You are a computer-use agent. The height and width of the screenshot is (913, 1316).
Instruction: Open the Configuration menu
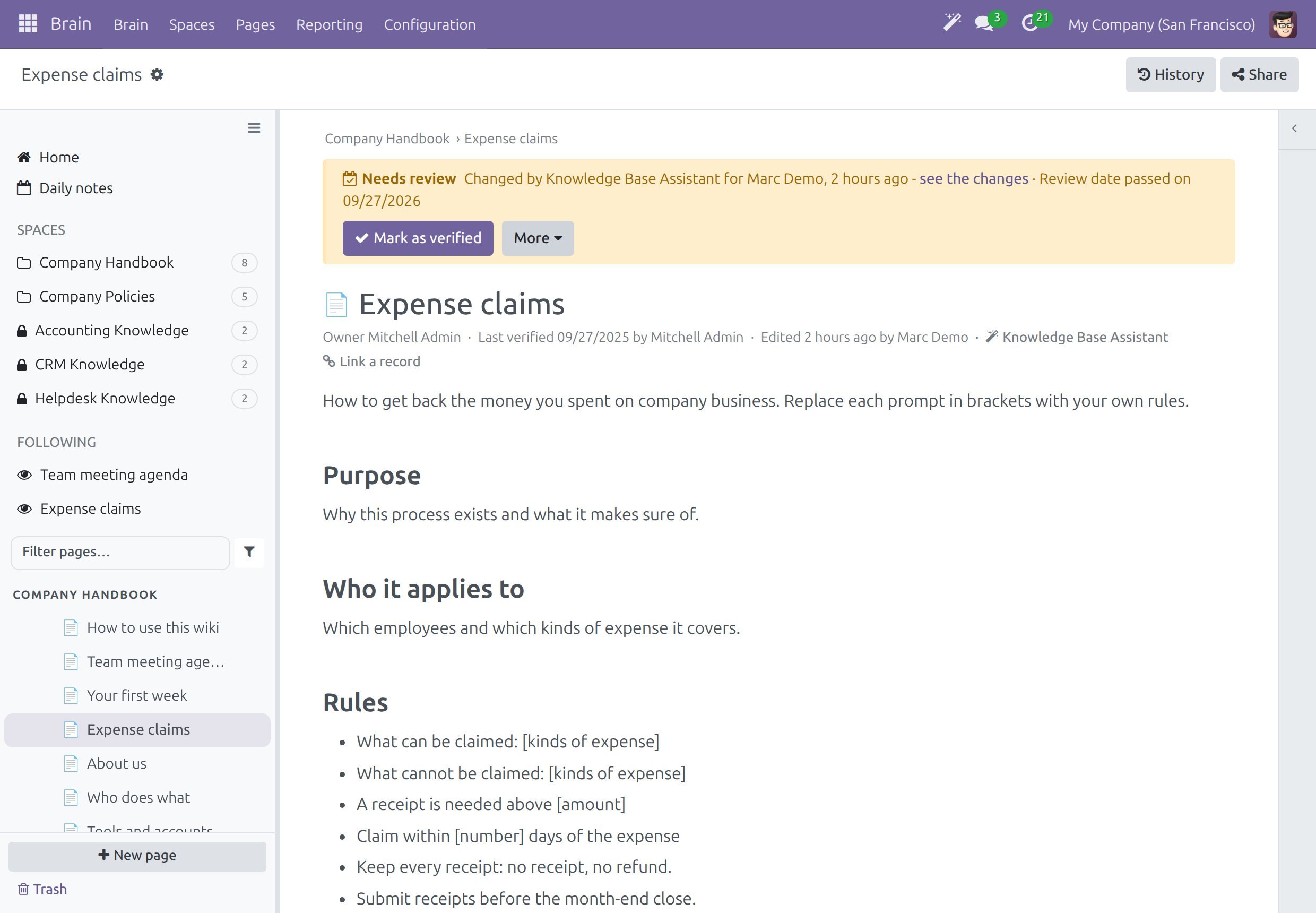click(x=429, y=24)
